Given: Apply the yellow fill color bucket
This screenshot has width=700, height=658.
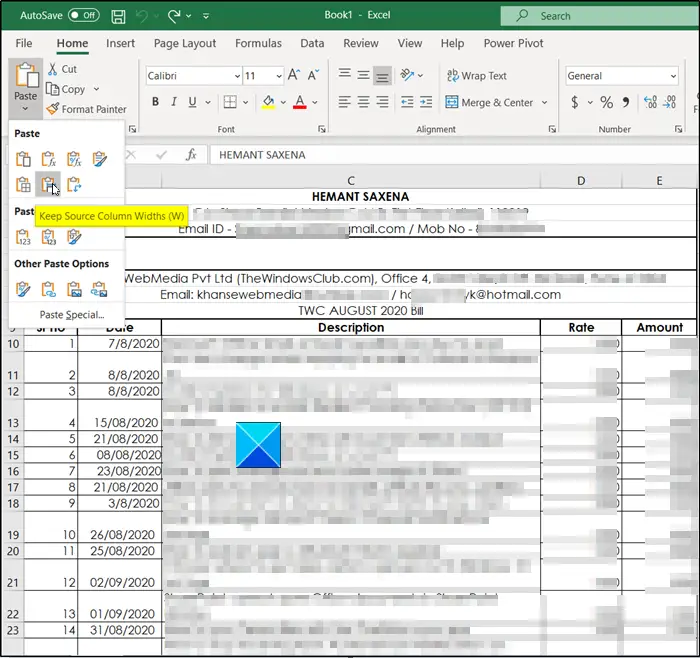Looking at the screenshot, I should [268, 102].
